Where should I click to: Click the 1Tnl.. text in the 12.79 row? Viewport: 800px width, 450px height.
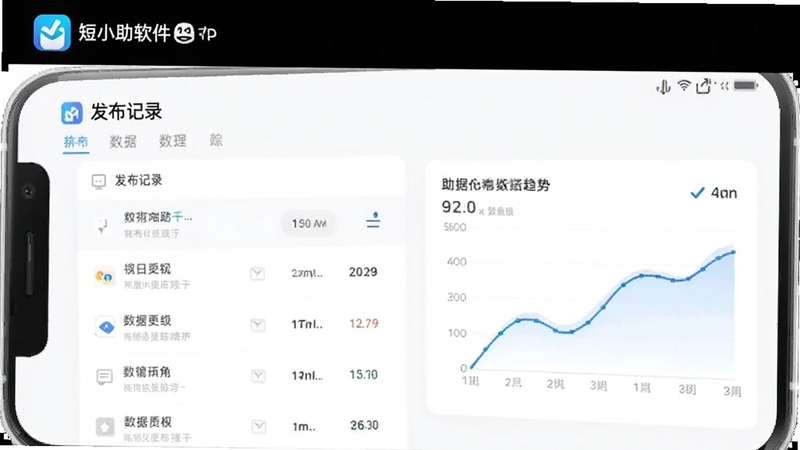(x=307, y=324)
